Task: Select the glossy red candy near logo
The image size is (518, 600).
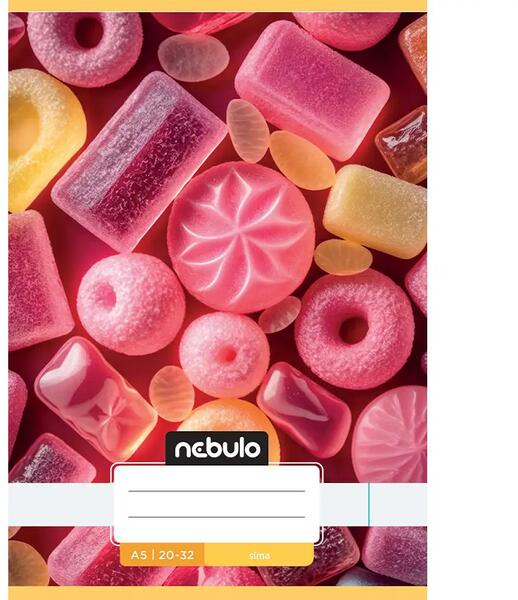Action: pos(304,409)
